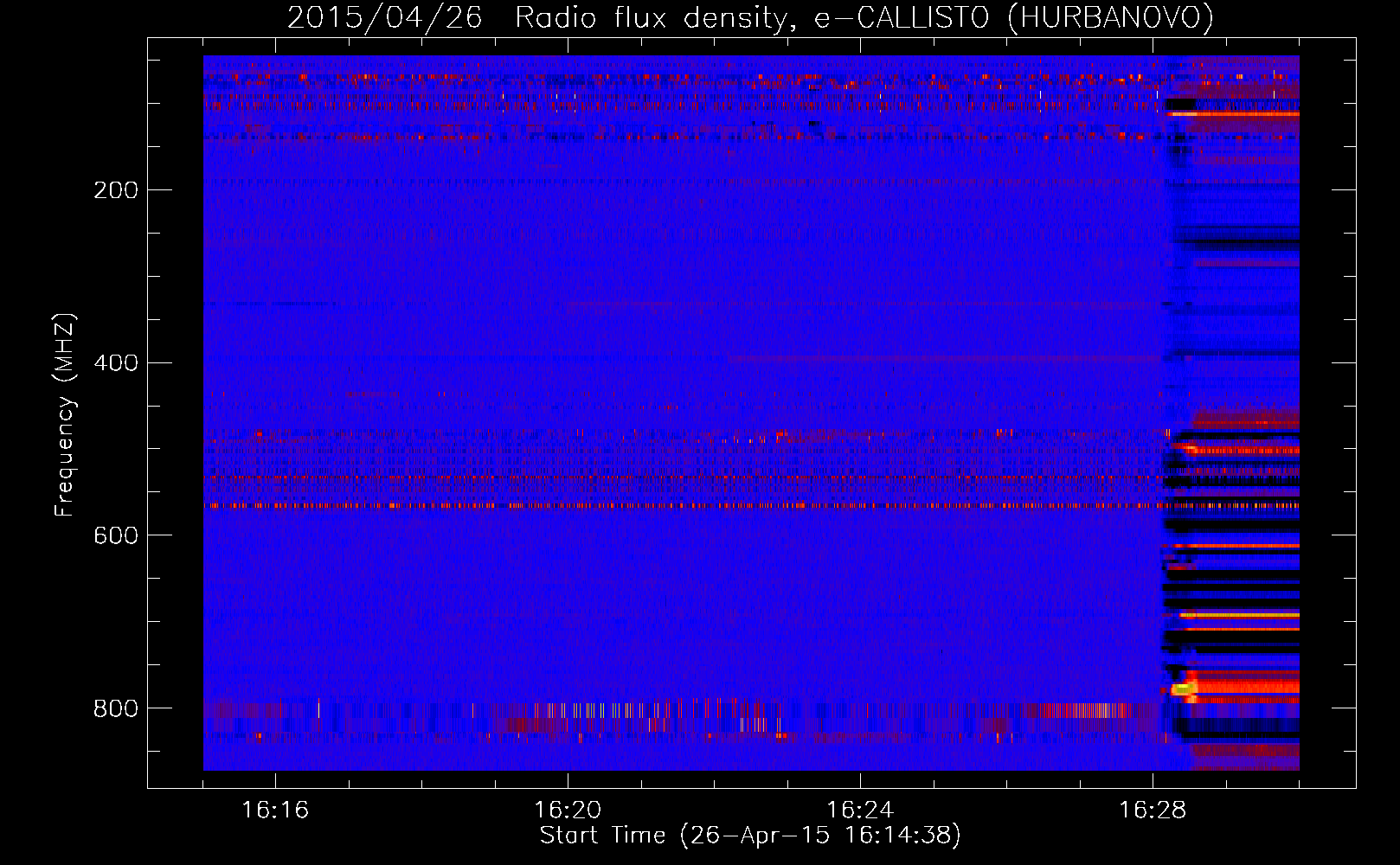Click the 16:16 time axis label
Image resolution: width=1400 pixels, height=865 pixels.
[275, 810]
